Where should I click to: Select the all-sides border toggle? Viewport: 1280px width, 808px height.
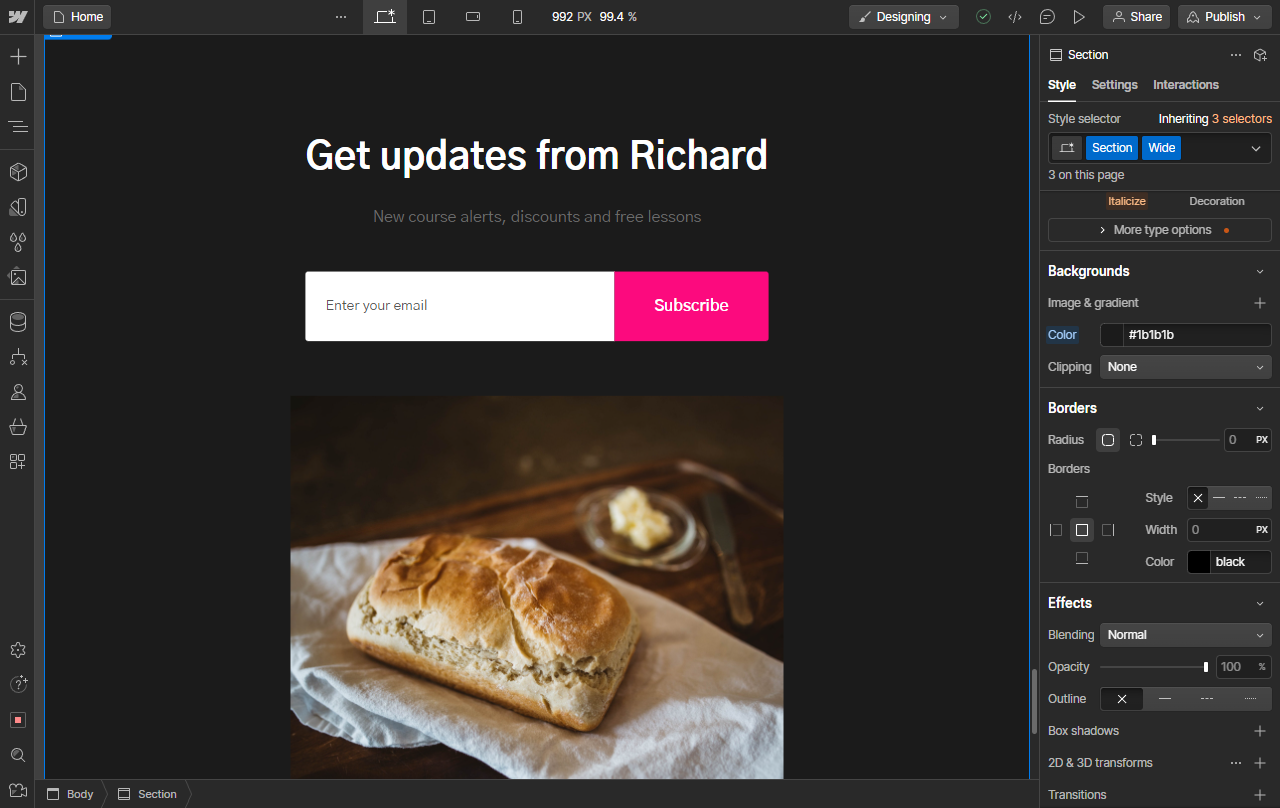coord(1081,530)
